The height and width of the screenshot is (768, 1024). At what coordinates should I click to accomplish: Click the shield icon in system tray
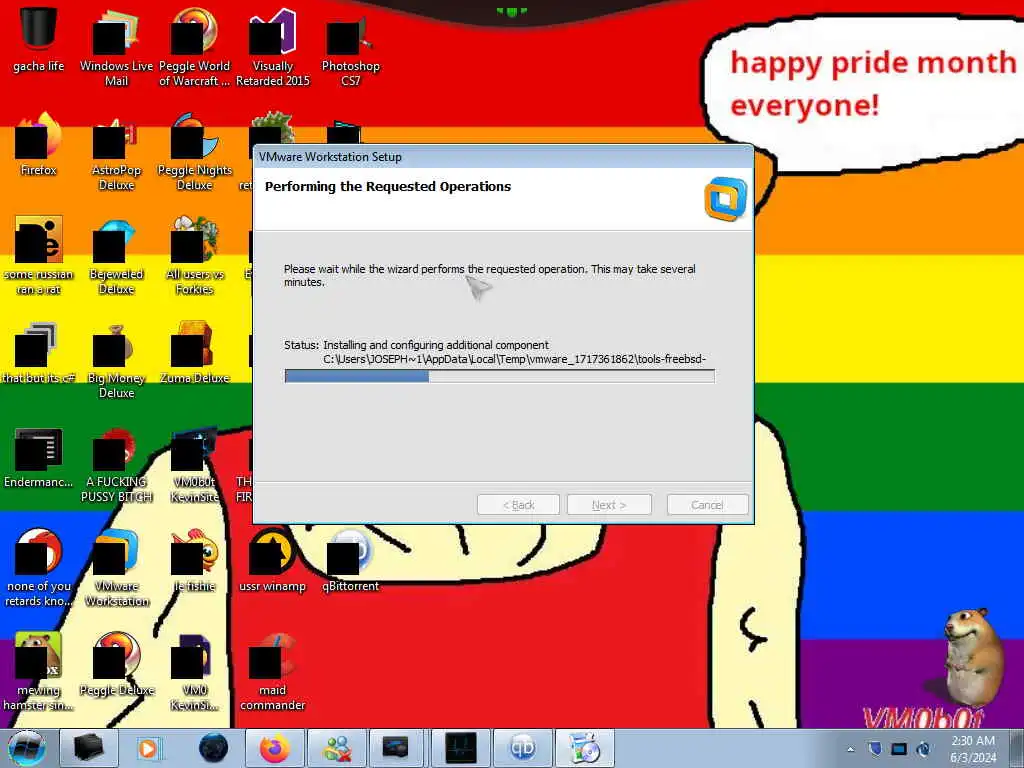click(x=875, y=749)
